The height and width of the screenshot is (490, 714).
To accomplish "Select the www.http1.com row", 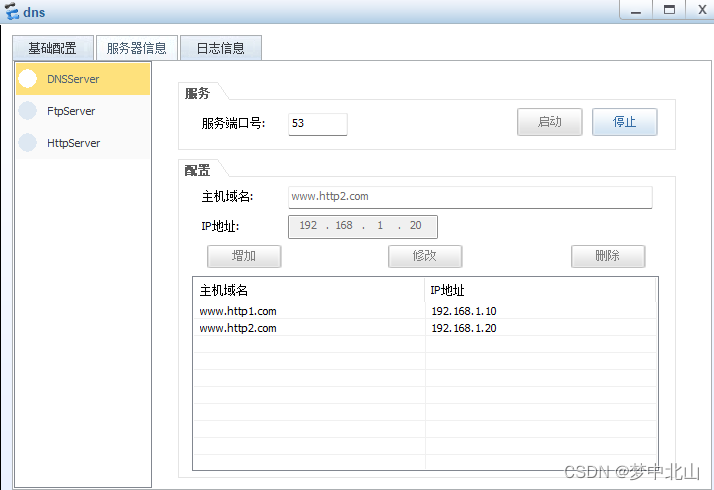I will click(425, 311).
